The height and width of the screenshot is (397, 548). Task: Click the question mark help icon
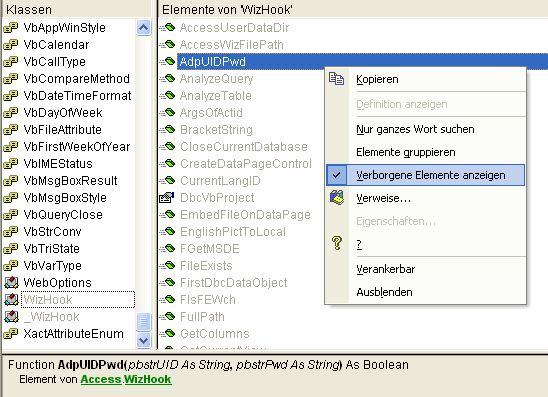(337, 243)
